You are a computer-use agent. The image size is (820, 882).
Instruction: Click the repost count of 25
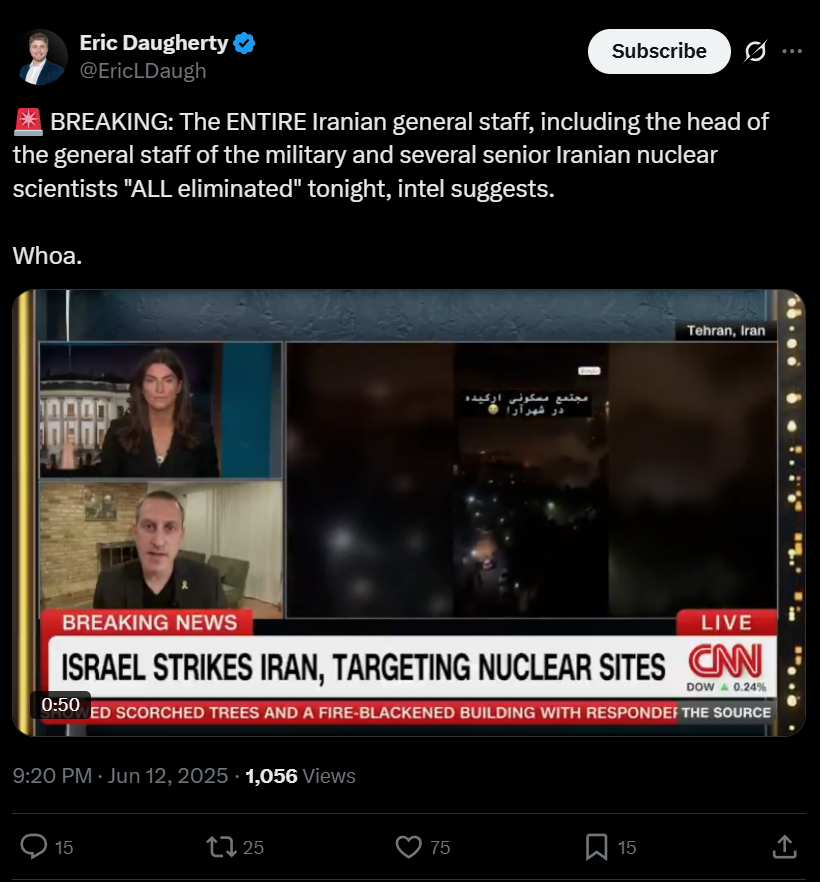click(253, 847)
